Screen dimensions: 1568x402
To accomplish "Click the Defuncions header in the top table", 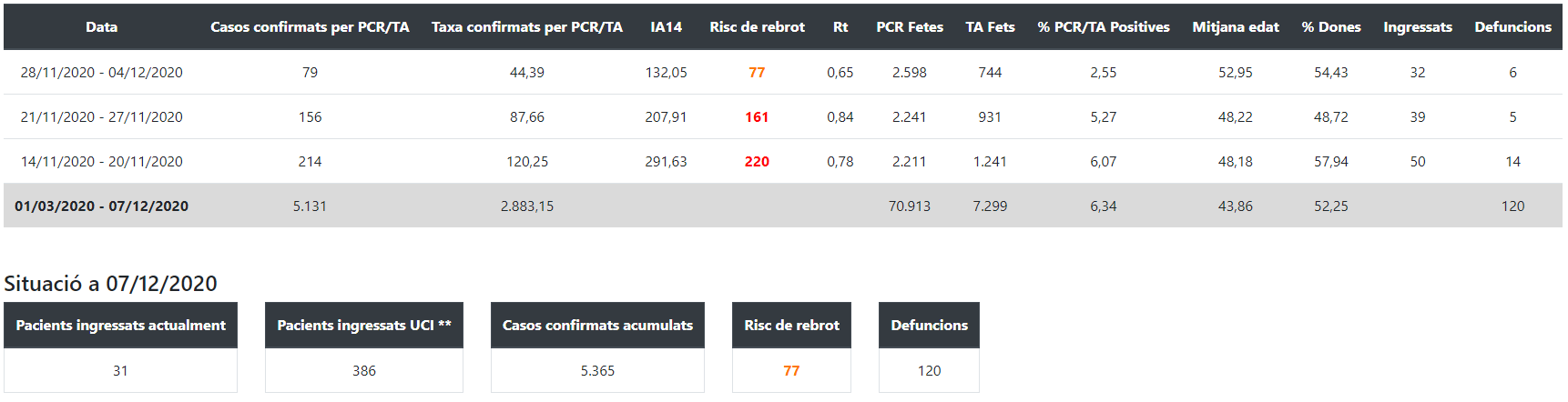I will click(x=1512, y=27).
